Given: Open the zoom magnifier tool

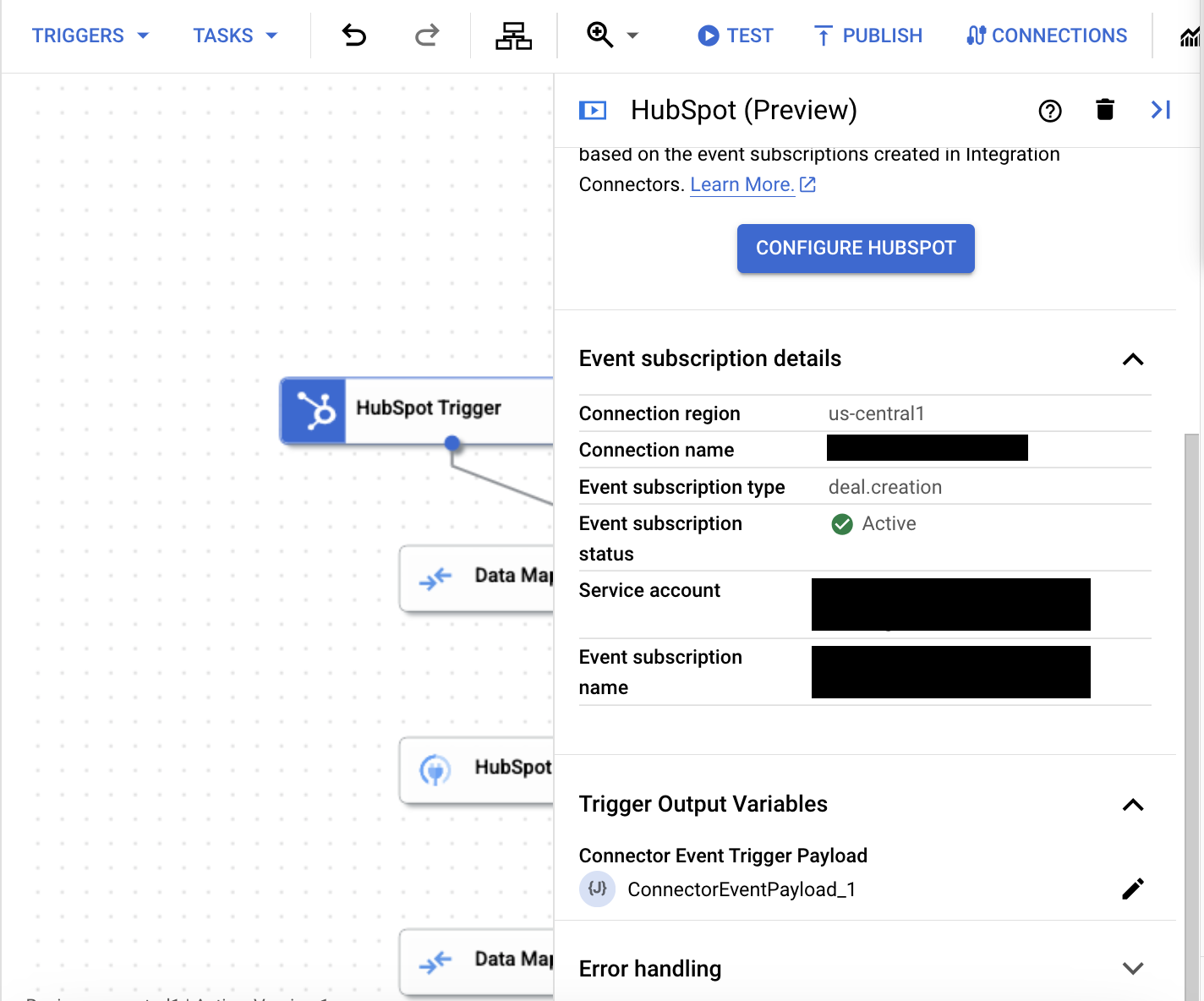Looking at the screenshot, I should coord(600,35).
